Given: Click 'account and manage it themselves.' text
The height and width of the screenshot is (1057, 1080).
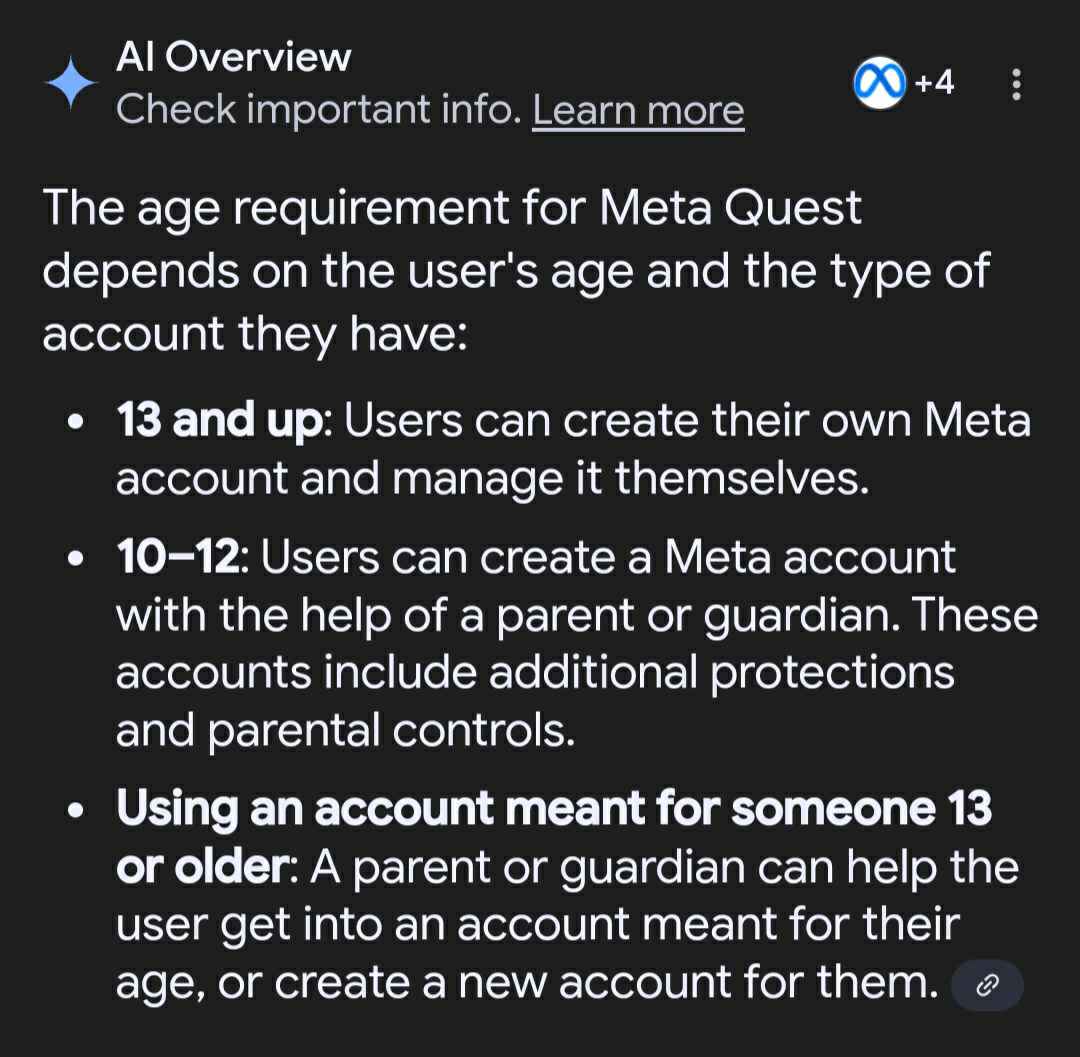Looking at the screenshot, I should [x=492, y=478].
